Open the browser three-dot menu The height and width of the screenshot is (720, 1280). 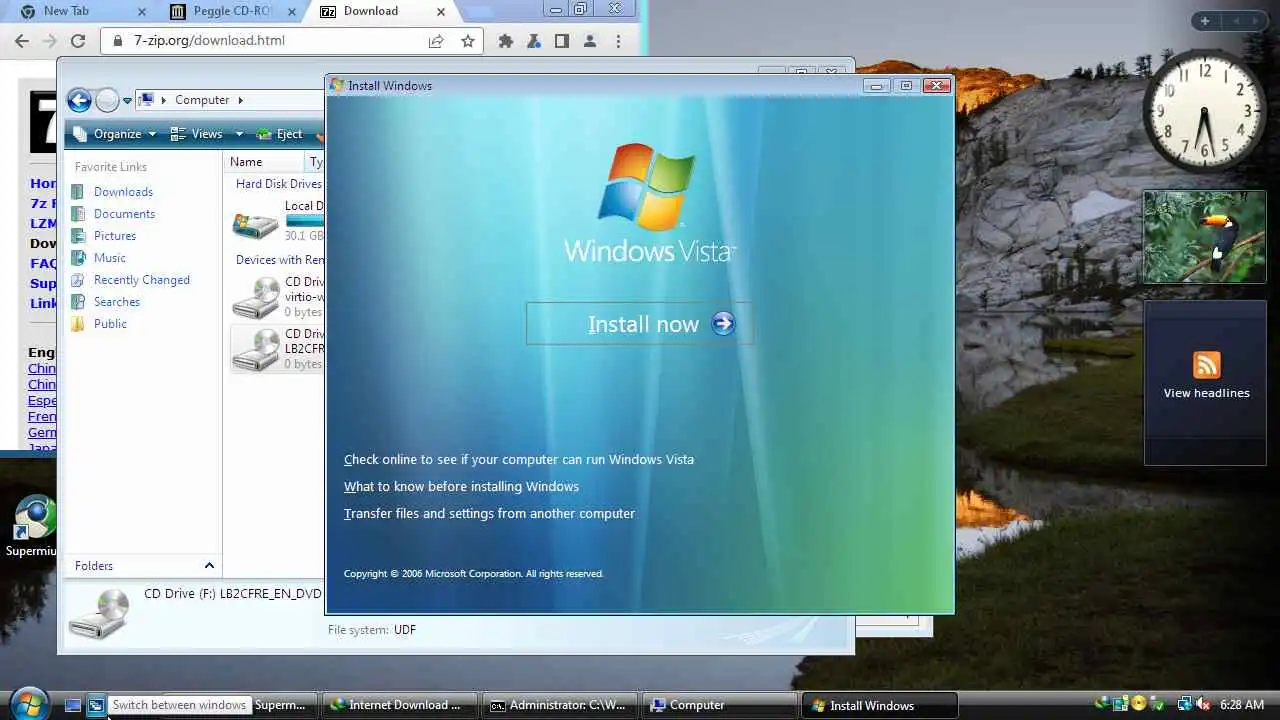618,41
